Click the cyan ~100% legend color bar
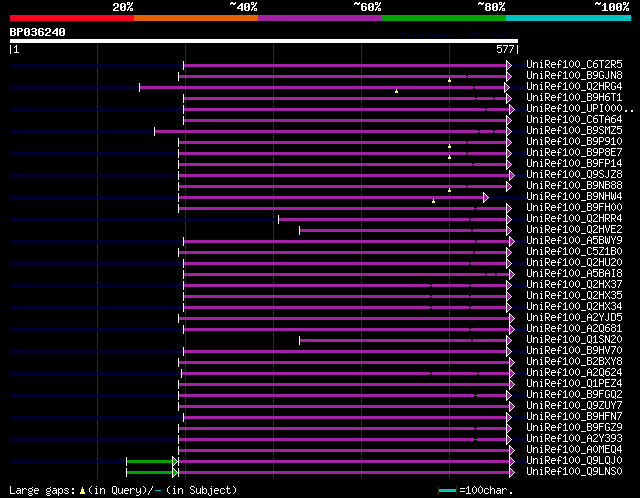 tap(569, 18)
